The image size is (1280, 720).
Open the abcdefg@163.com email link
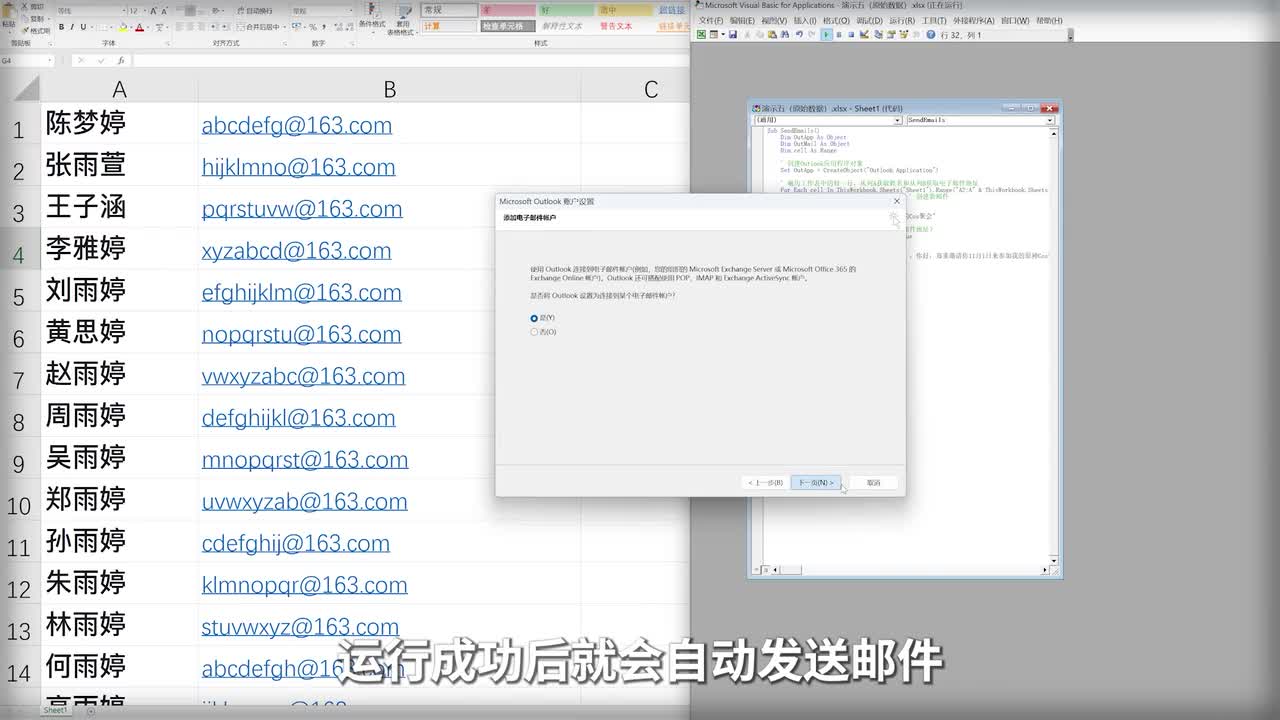coord(296,126)
